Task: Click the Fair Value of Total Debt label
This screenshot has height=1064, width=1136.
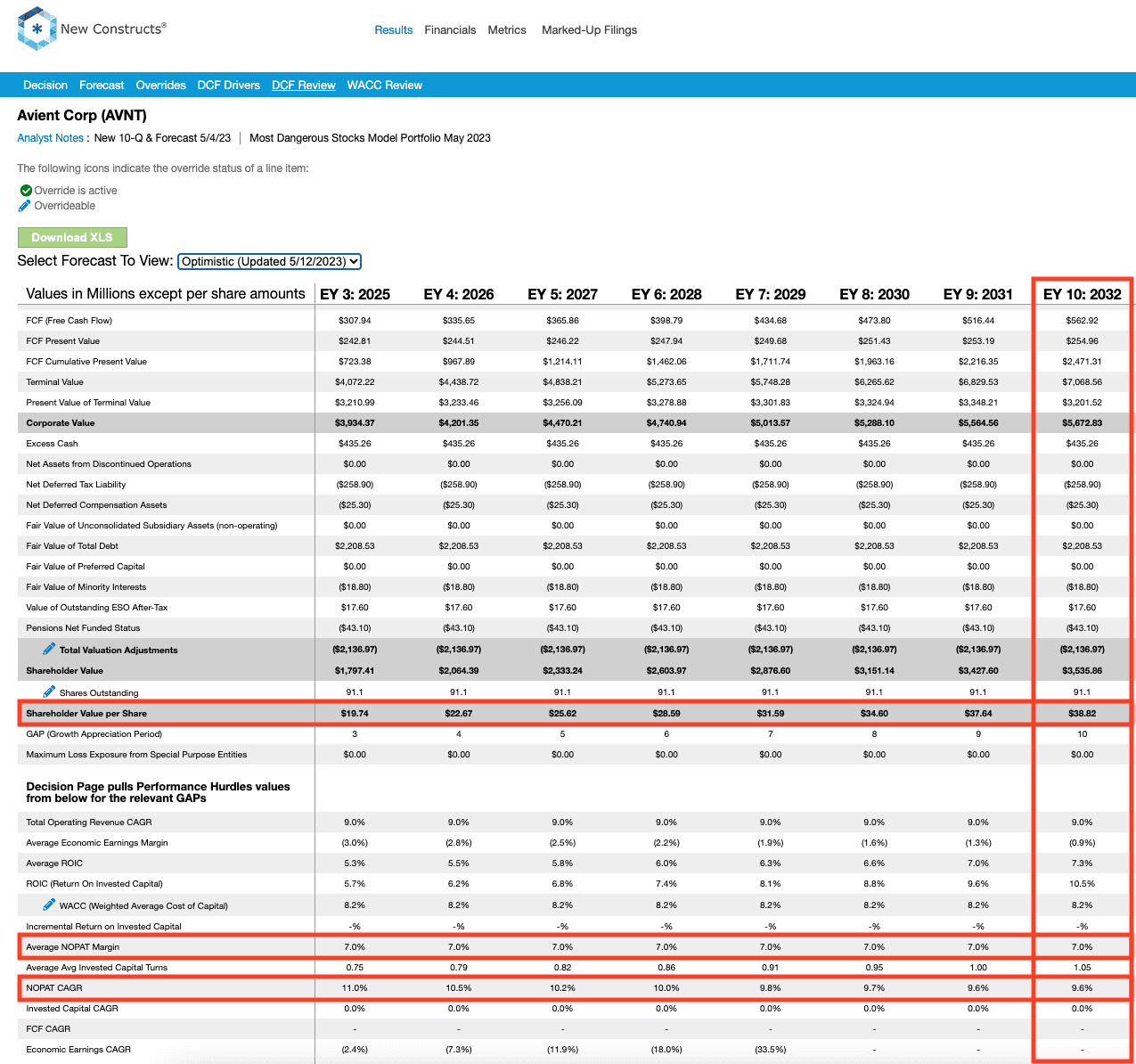Action: (x=72, y=546)
